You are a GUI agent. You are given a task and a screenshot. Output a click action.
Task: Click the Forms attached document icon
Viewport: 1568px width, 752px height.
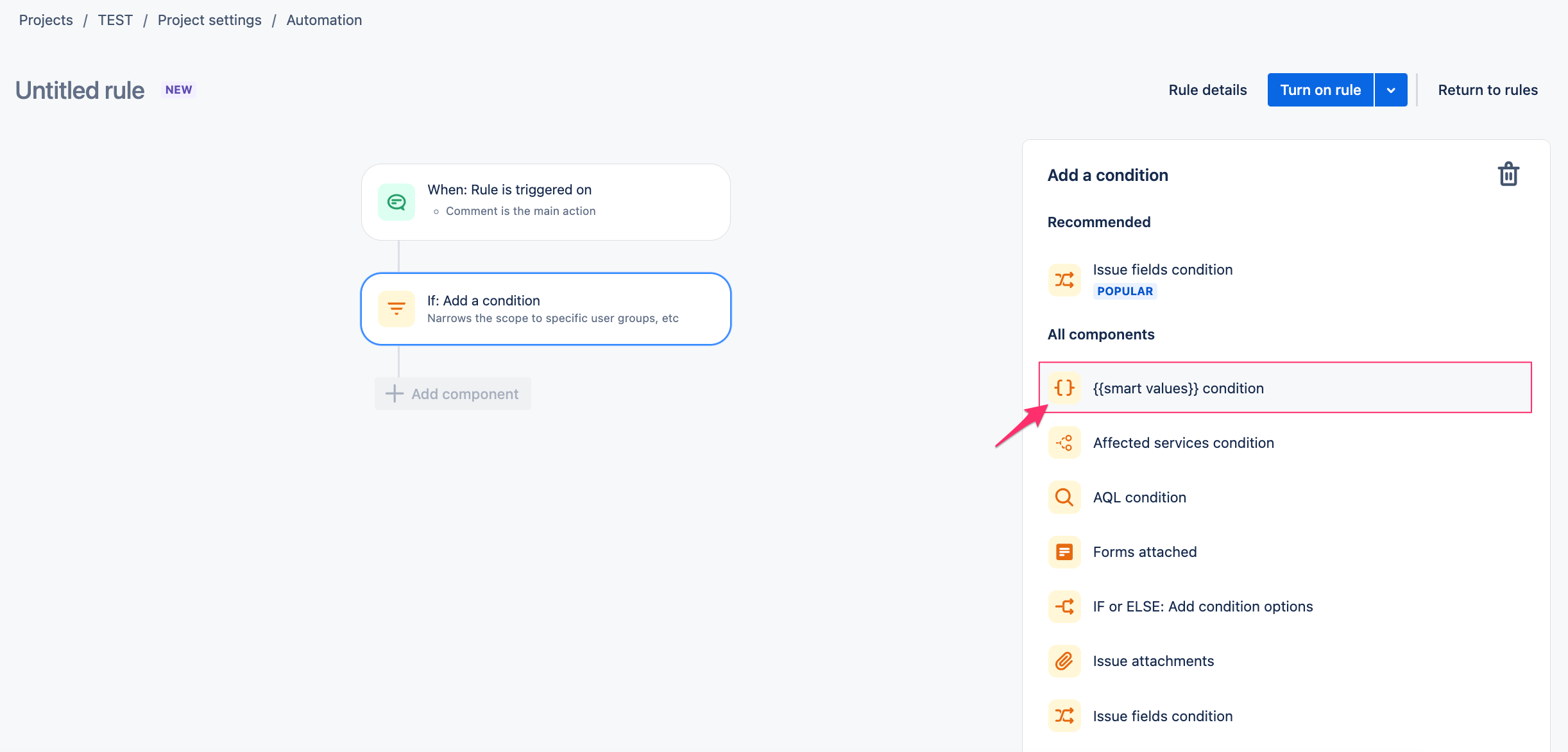pyautogui.click(x=1064, y=552)
